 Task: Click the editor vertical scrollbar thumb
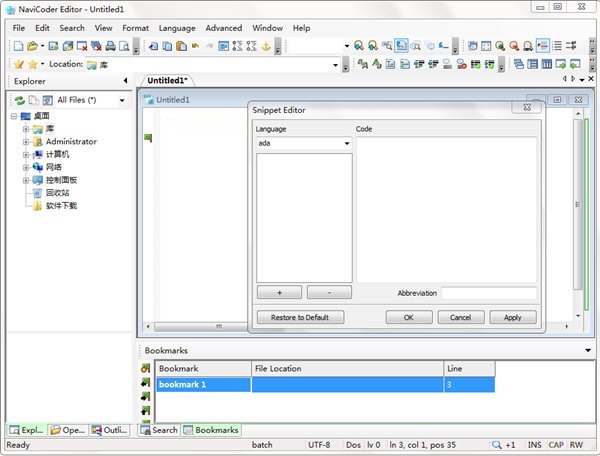[x=578, y=204]
